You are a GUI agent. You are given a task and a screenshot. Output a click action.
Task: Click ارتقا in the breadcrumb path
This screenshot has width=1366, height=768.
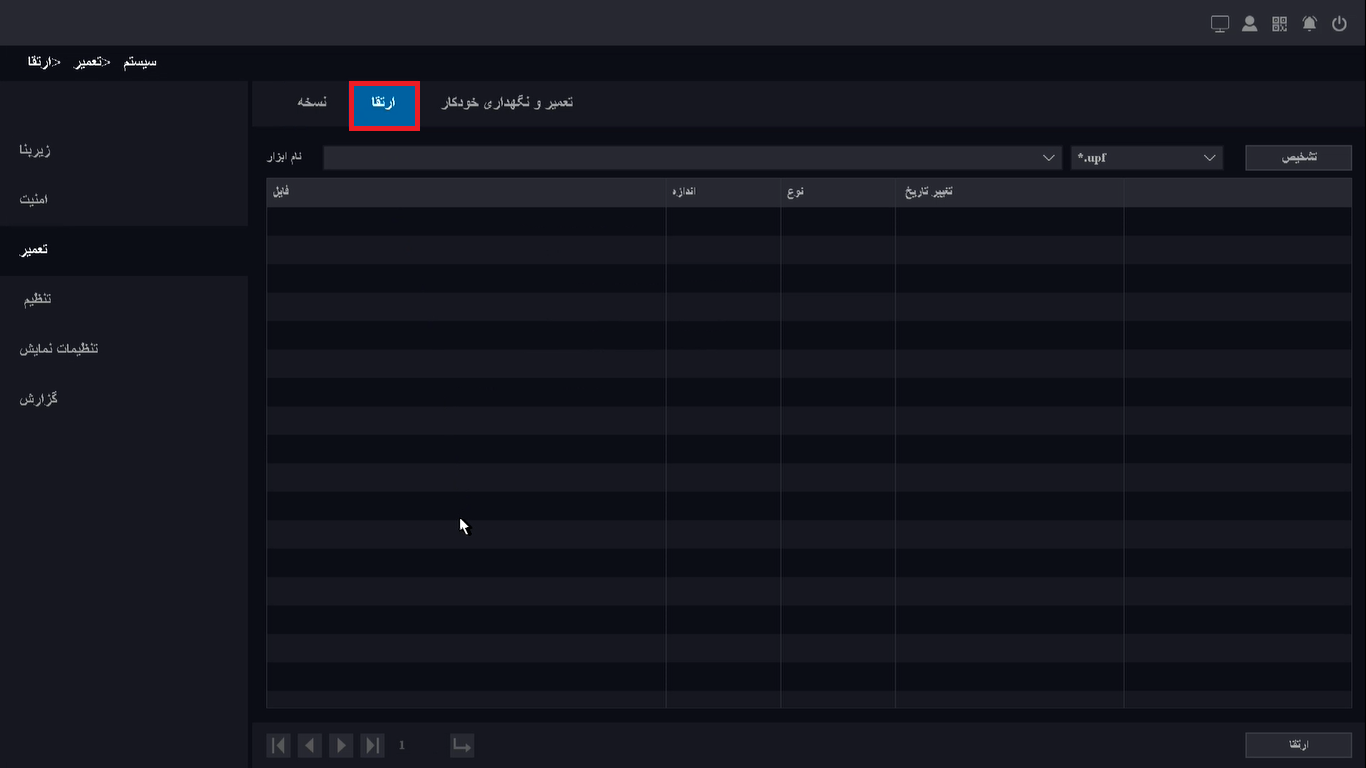click(40, 62)
